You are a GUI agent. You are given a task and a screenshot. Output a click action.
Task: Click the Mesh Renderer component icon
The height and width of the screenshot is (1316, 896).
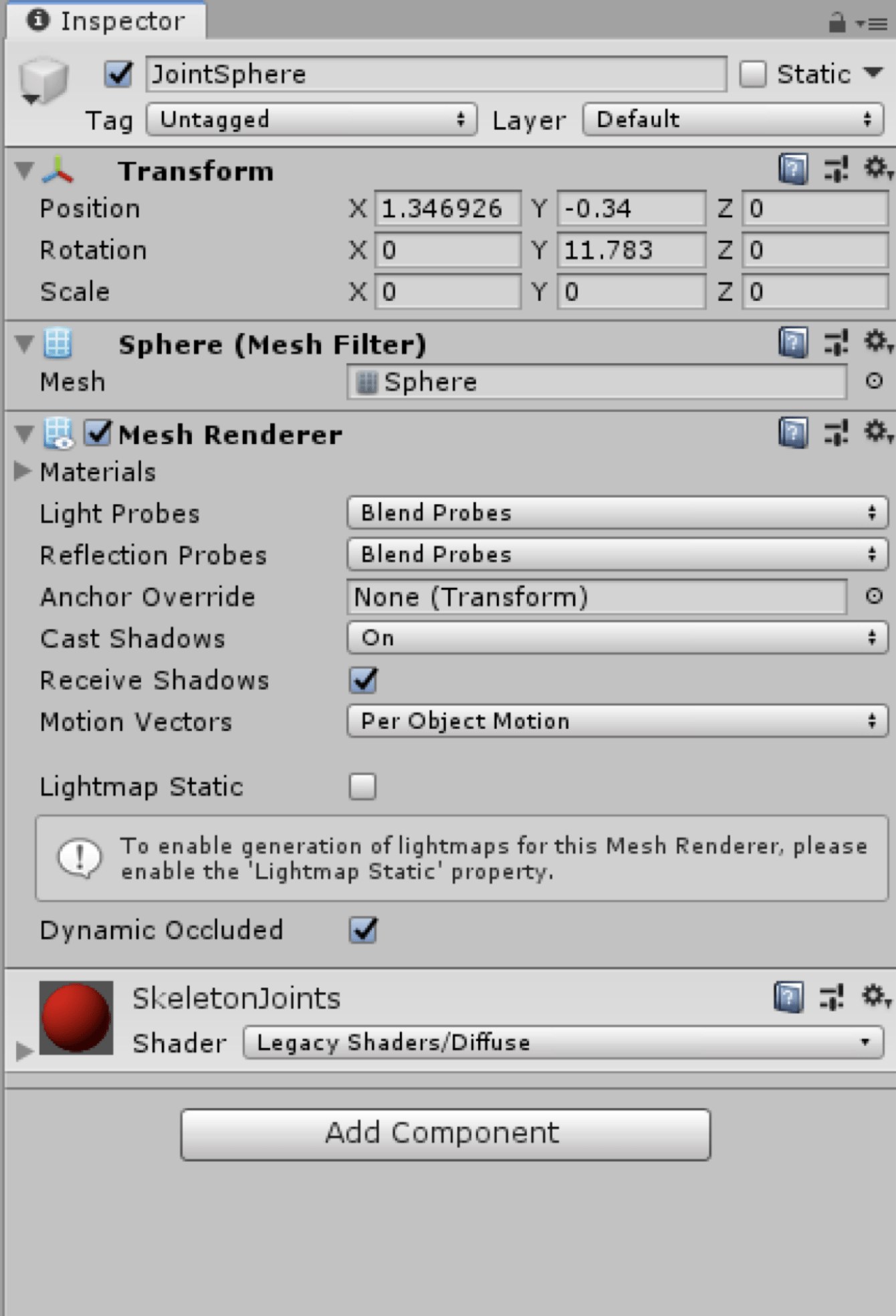coord(58,433)
